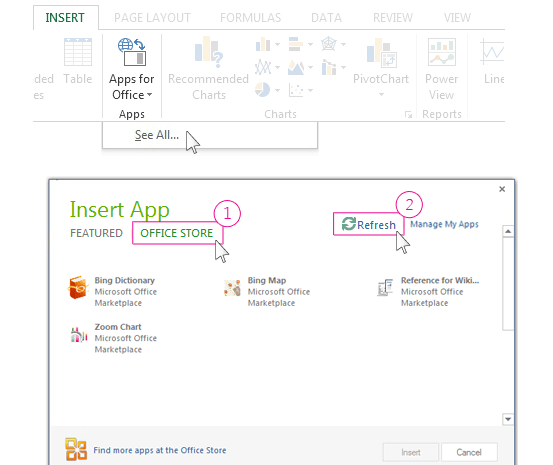Click the Power View icon
This screenshot has height=465, width=553.
click(x=442, y=52)
